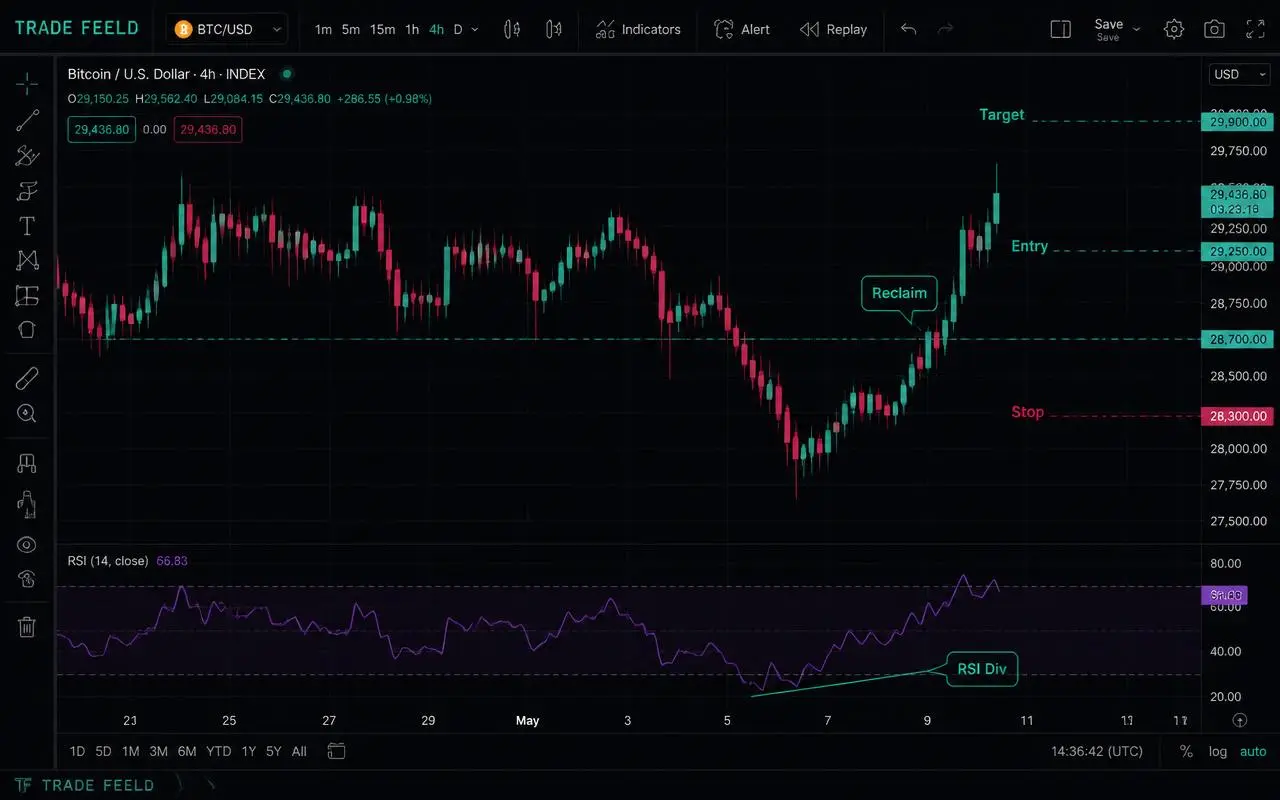The width and height of the screenshot is (1280, 800).
Task: Click the scroll-to-latest icon on time axis
Action: tap(1240, 720)
